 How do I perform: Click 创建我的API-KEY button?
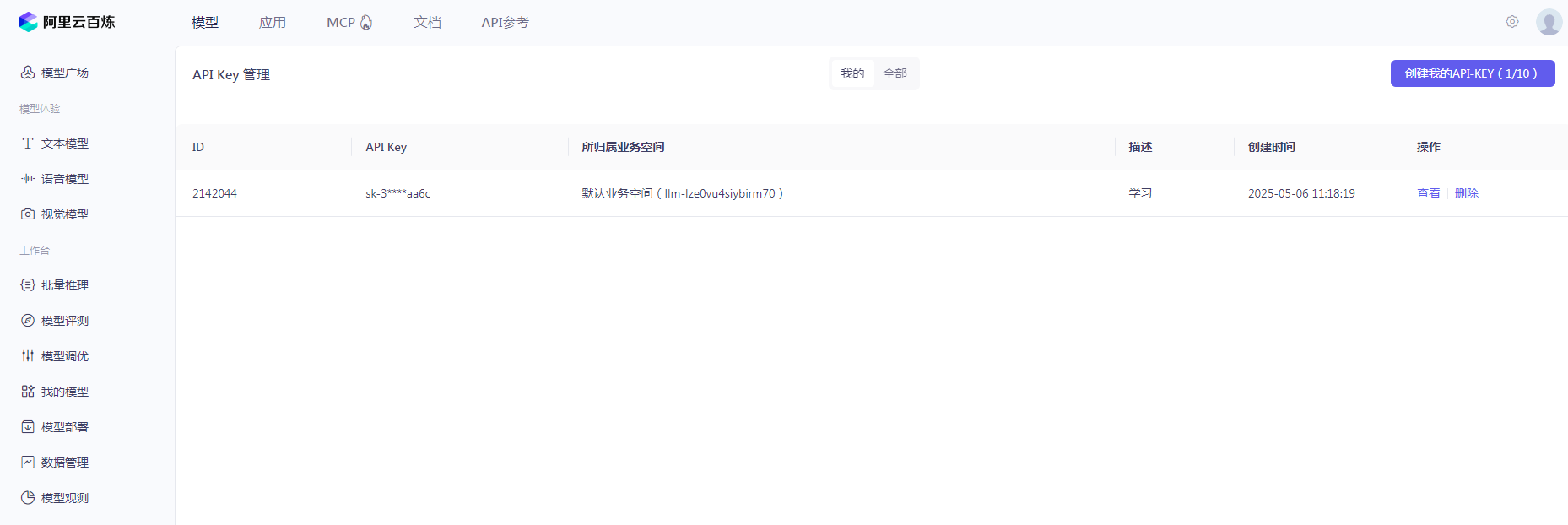1472,74
